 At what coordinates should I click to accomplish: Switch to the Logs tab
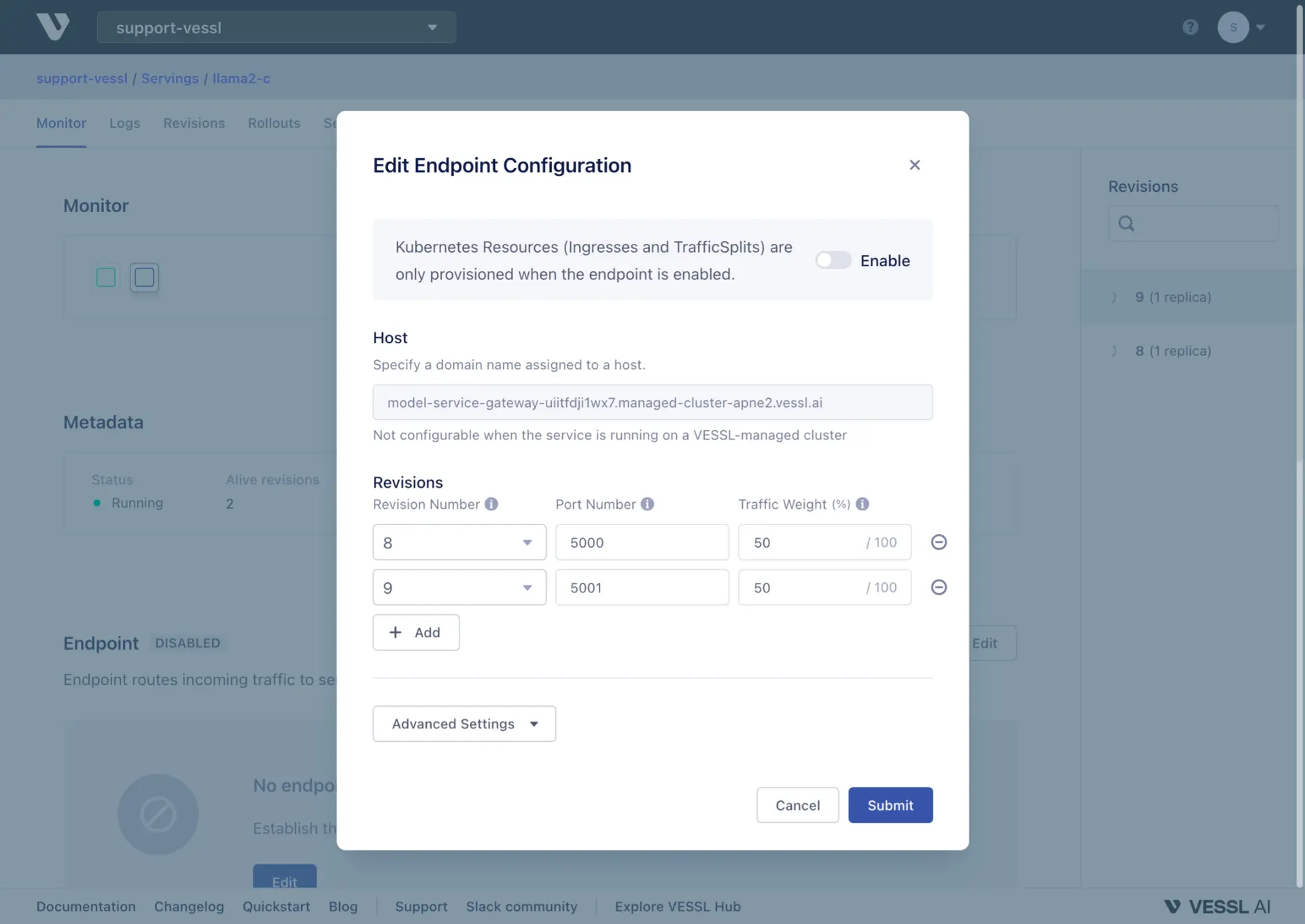coord(124,123)
